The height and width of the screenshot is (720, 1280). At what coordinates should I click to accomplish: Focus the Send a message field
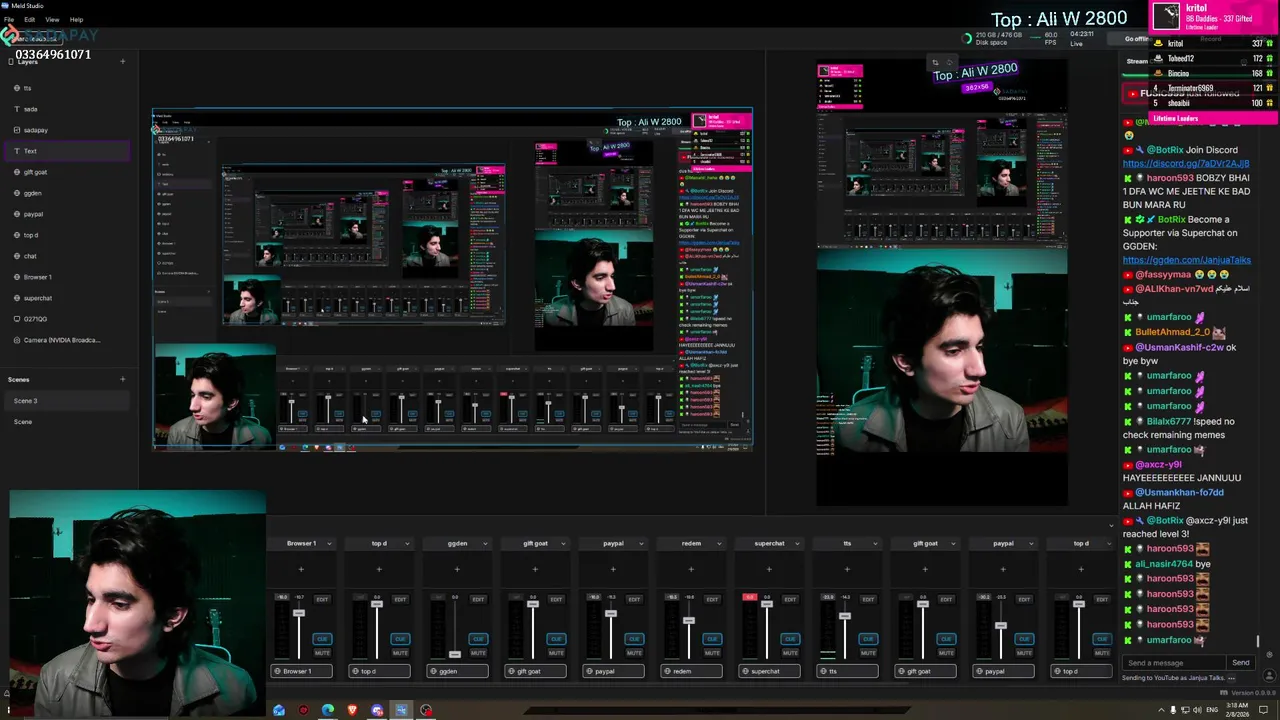(1174, 663)
